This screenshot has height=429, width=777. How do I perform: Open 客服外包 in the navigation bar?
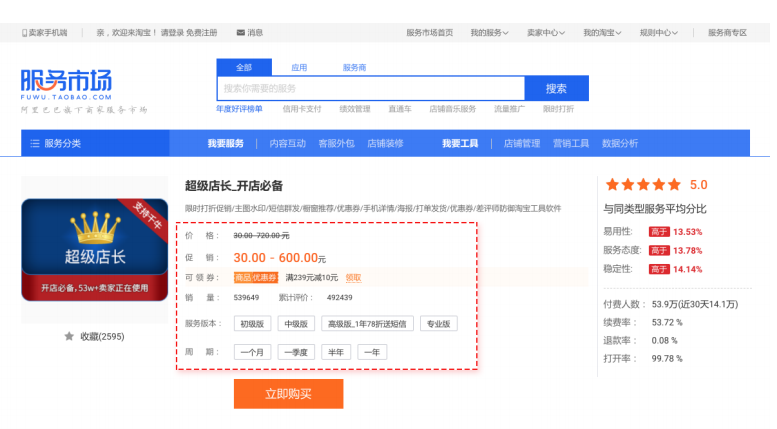coord(336,144)
